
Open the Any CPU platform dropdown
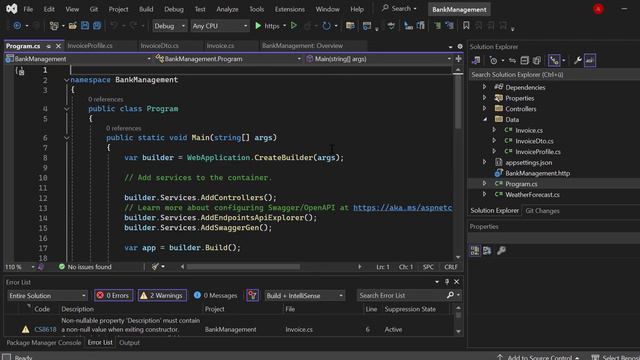(x=220, y=26)
